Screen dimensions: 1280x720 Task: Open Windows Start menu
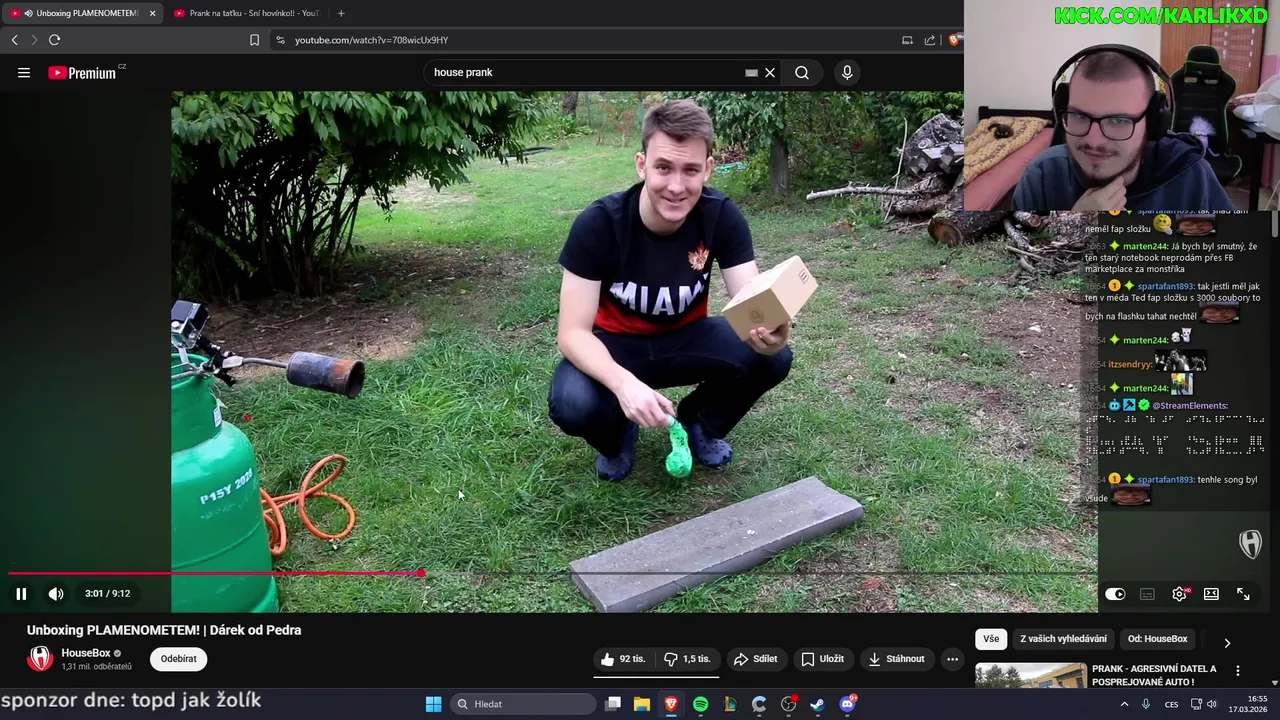433,704
